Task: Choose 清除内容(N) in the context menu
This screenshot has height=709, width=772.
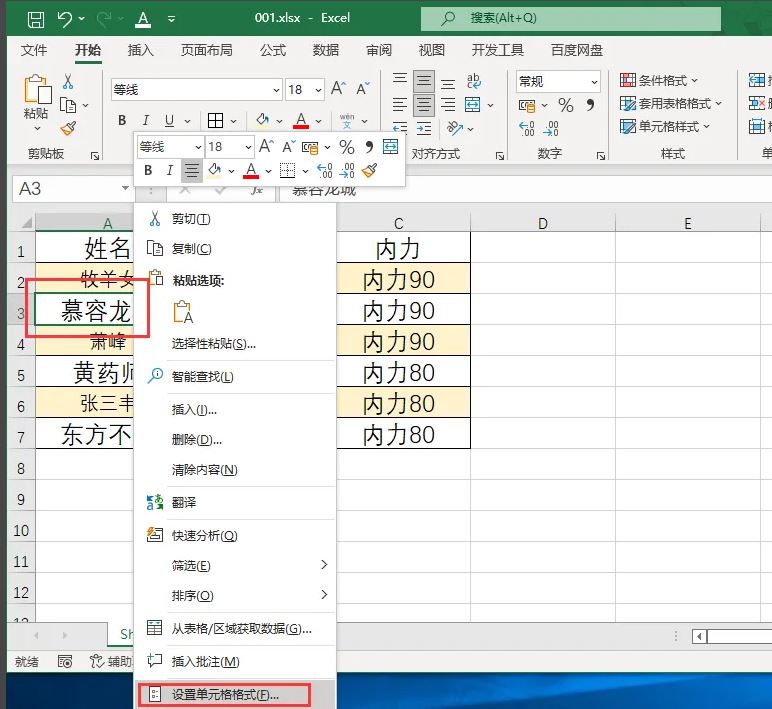Action: [235, 470]
